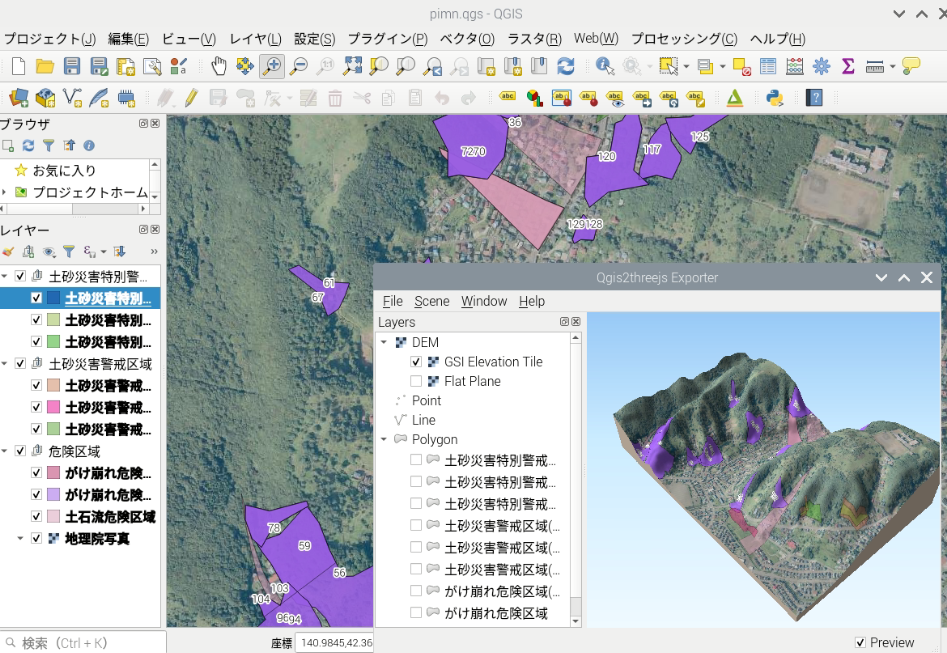This screenshot has height=653, width=947.
Task: Collapse the DEM tree node
Action: coord(384,343)
